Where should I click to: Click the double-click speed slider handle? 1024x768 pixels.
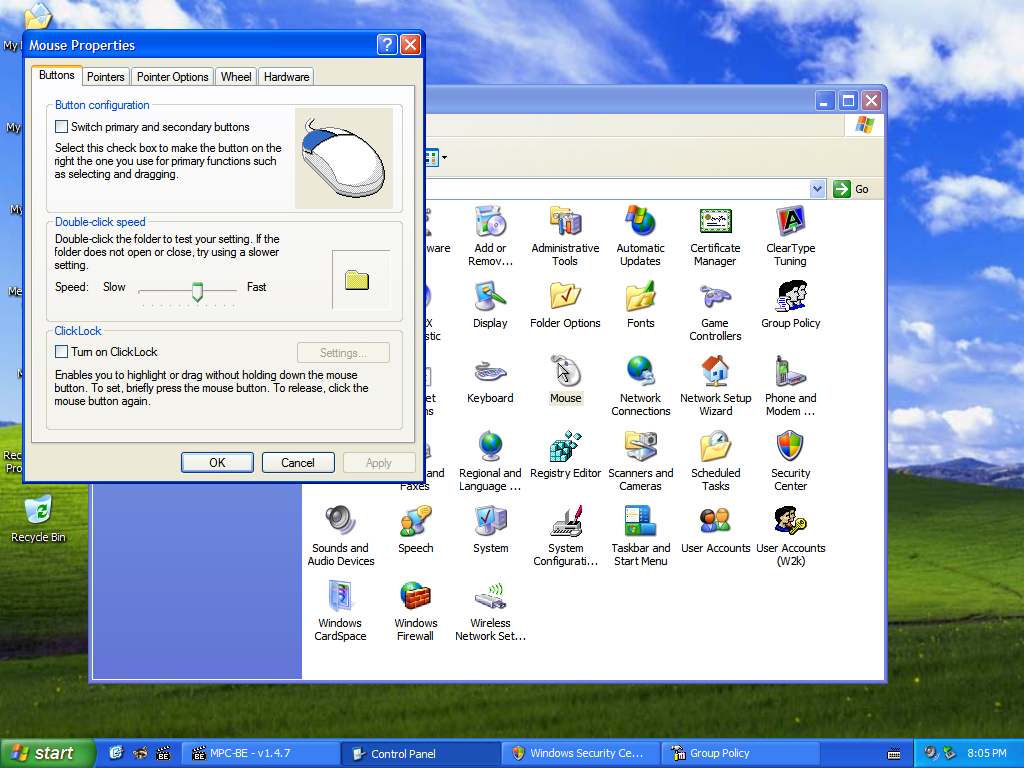[197, 291]
